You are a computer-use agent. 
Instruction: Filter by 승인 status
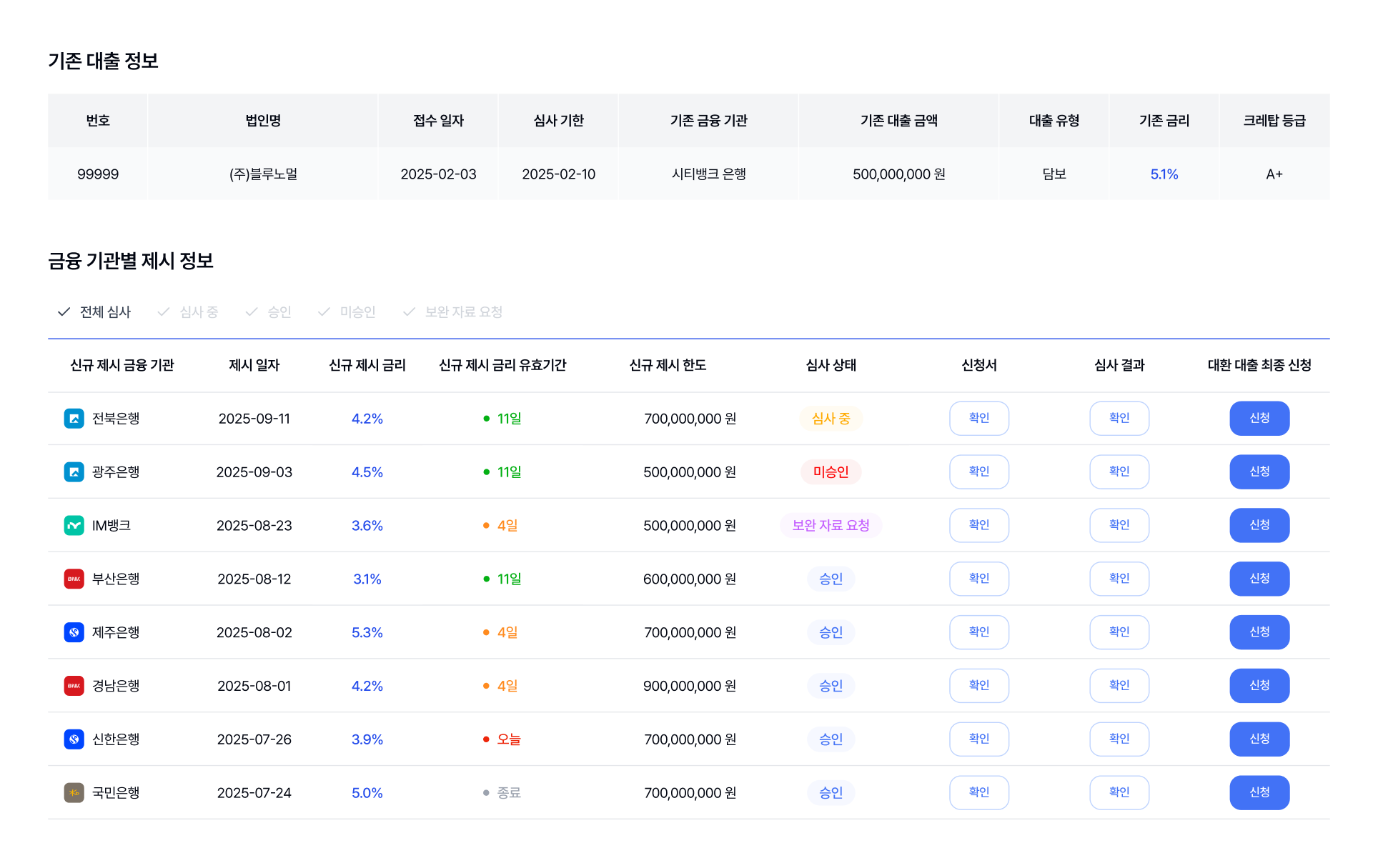pyautogui.click(x=268, y=312)
